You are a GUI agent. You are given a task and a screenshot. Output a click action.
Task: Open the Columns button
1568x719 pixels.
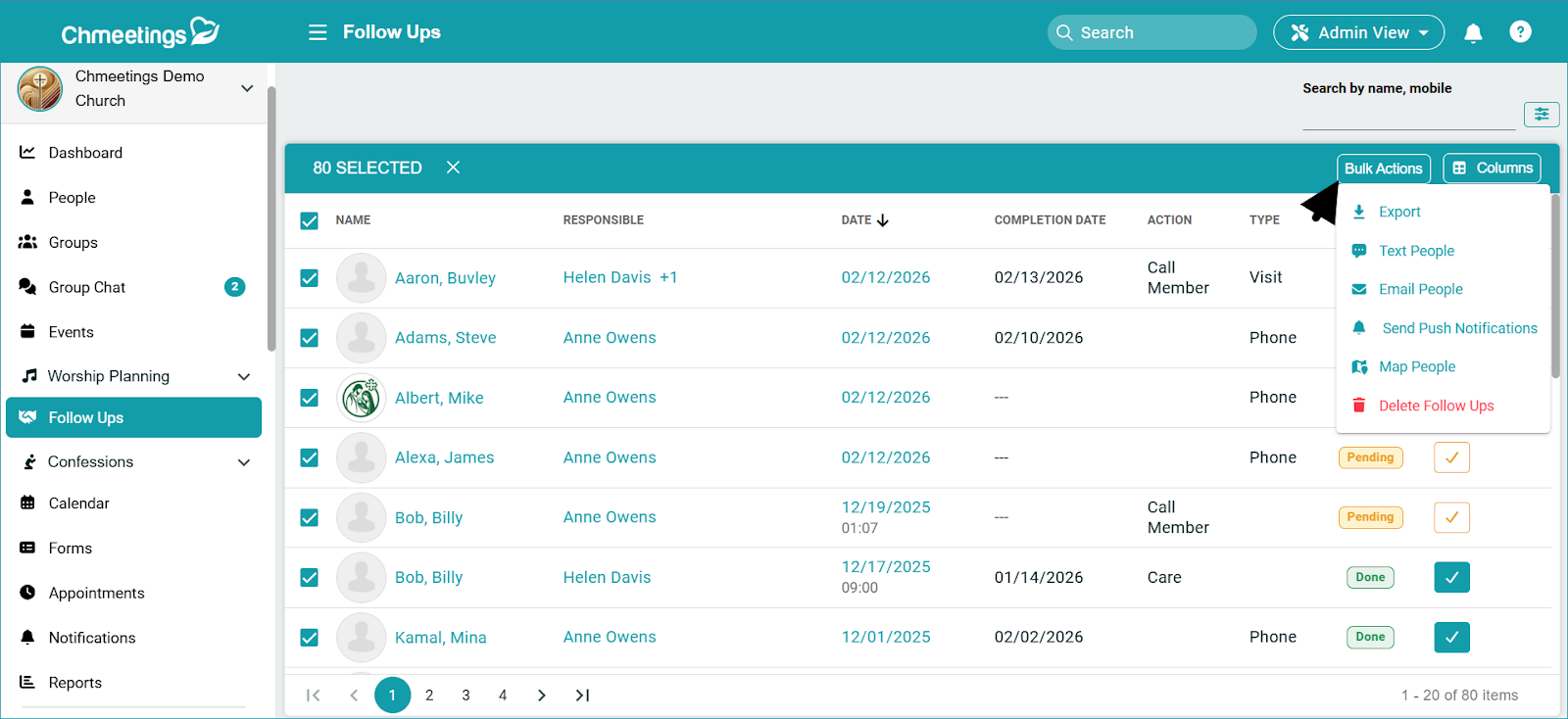point(1492,168)
